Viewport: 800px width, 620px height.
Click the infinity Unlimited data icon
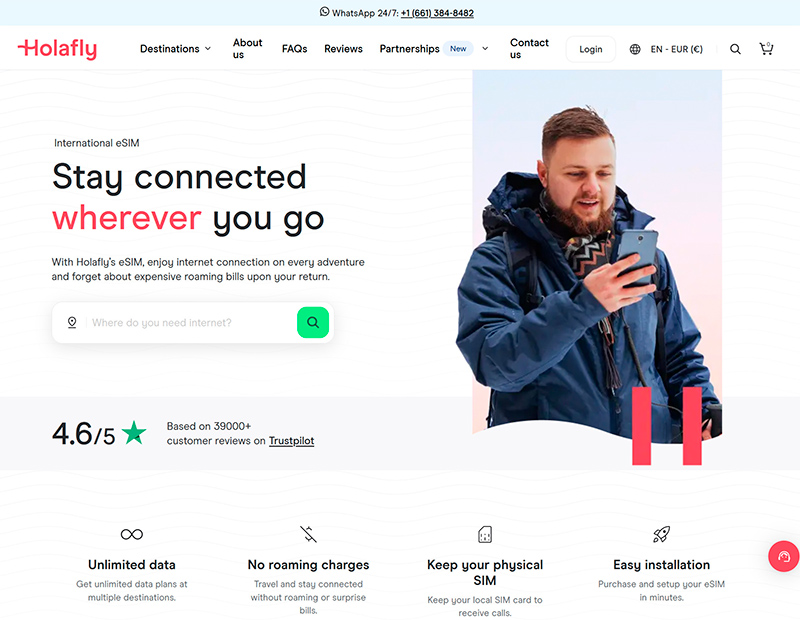(132, 534)
